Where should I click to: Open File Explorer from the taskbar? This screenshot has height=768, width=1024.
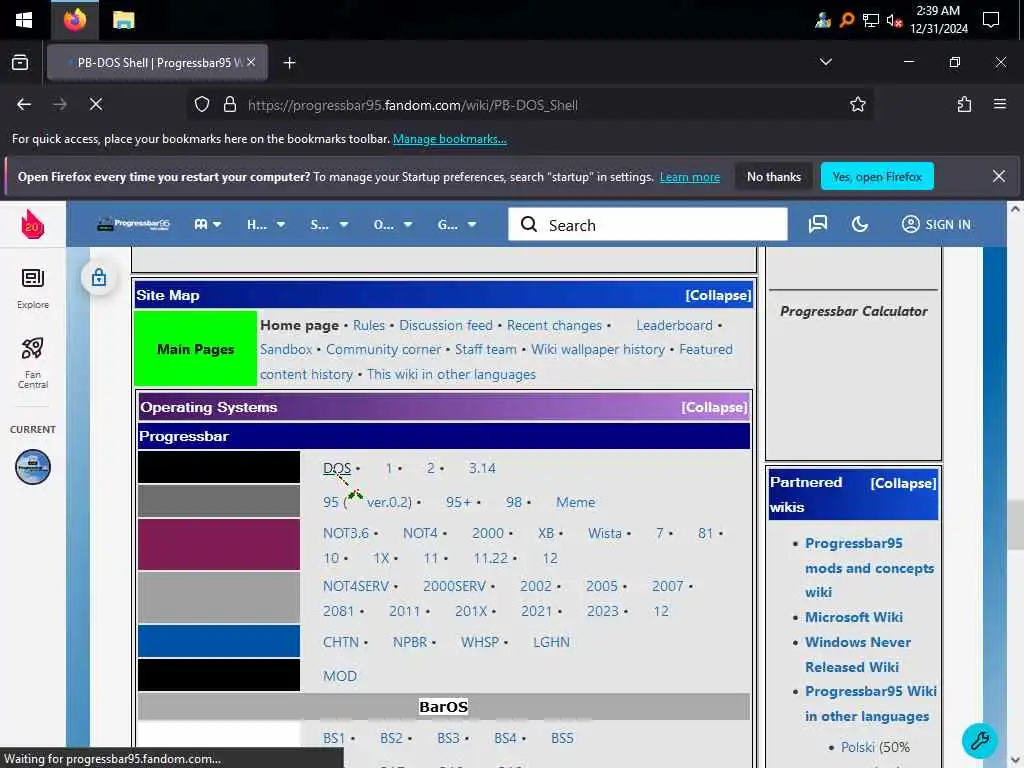click(x=123, y=20)
